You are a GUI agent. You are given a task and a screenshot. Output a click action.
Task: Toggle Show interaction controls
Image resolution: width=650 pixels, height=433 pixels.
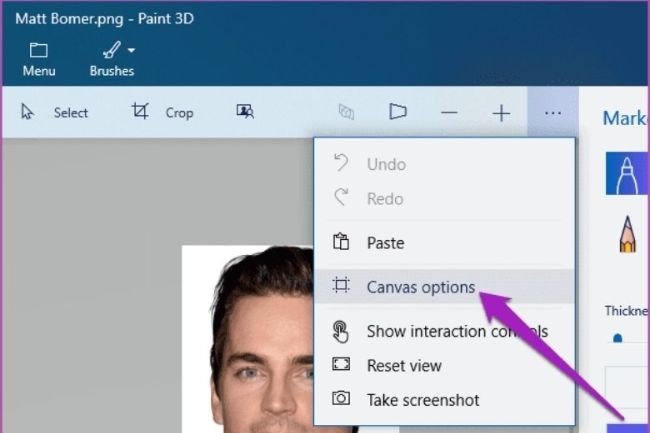456,331
